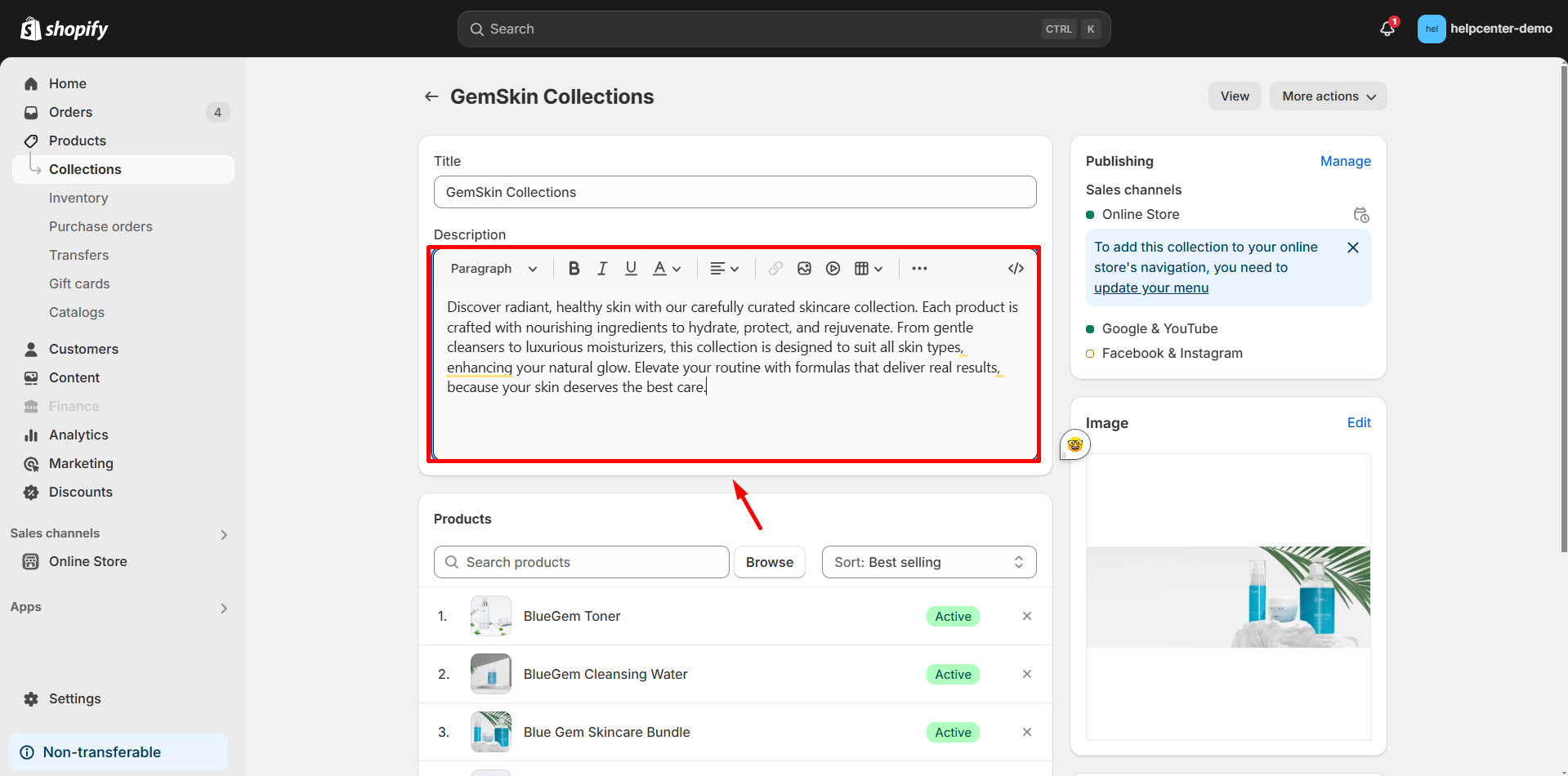Expand the text alignment dropdown
This screenshot has width=1568, height=776.
[x=724, y=269]
